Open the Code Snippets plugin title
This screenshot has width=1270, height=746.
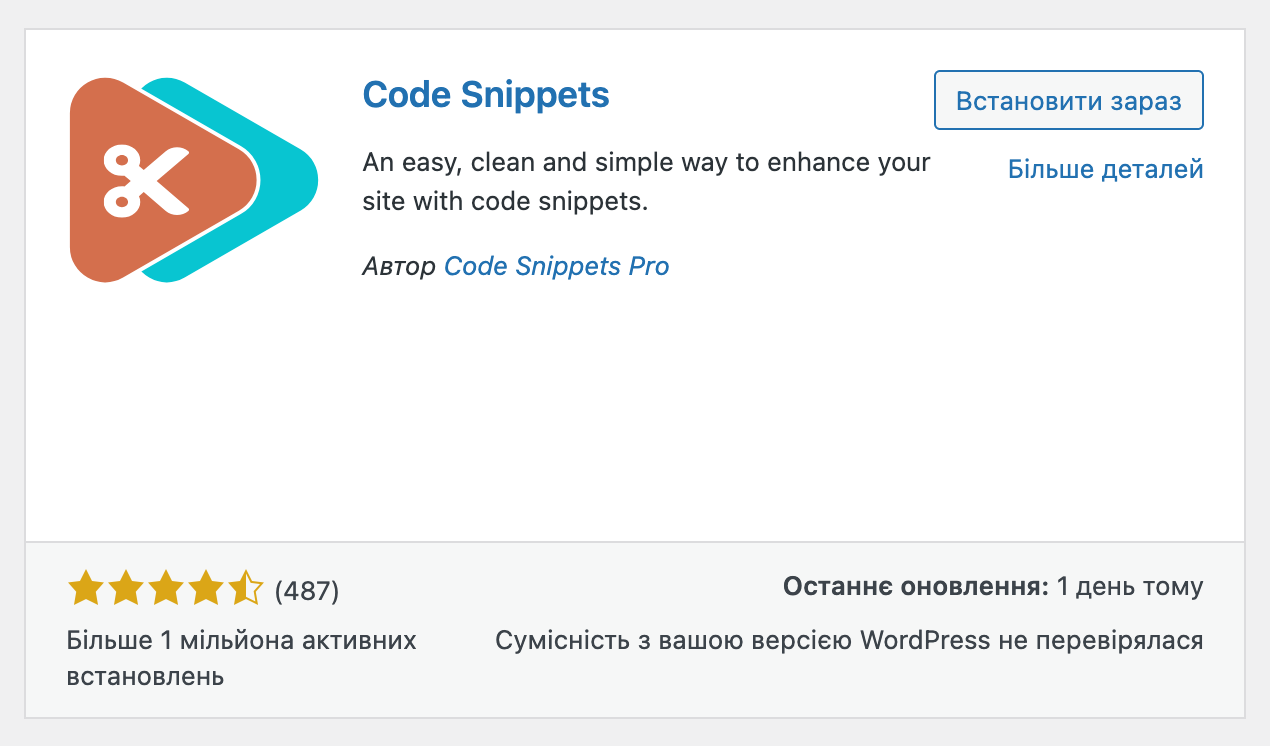[x=486, y=95]
